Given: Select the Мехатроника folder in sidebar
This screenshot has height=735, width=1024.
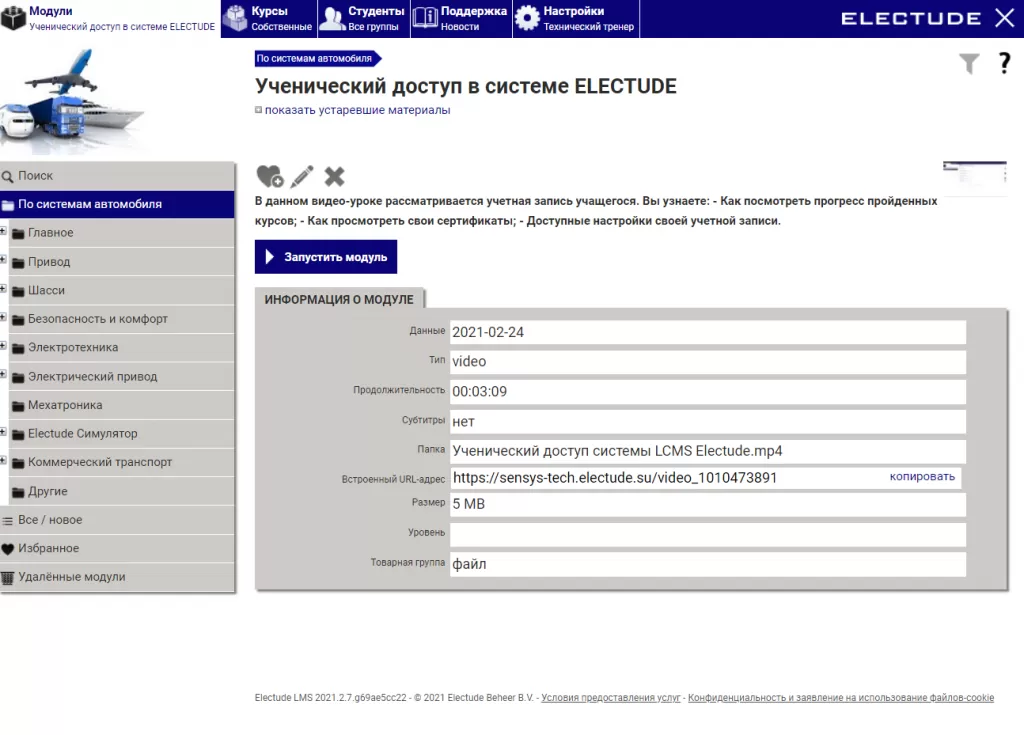Looking at the screenshot, I should click(65, 405).
